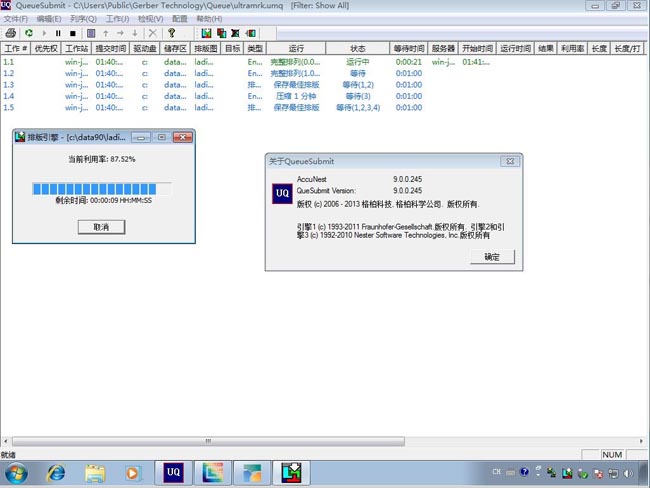The width and height of the screenshot is (650, 488).
Task: Click the colorful nesting app taskbar icon
Action: coord(213,473)
